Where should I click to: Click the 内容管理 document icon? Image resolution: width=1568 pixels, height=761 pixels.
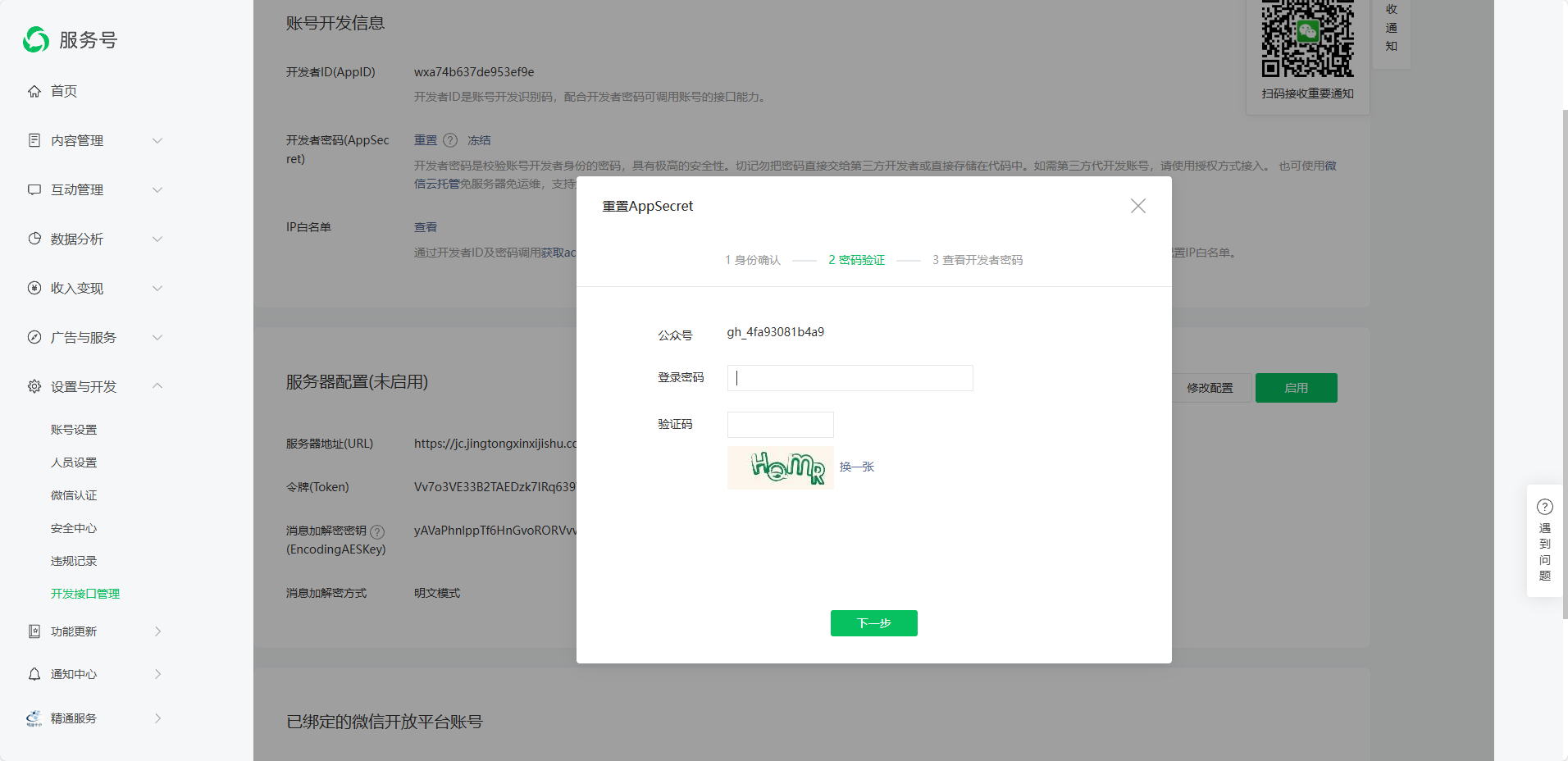(x=34, y=140)
